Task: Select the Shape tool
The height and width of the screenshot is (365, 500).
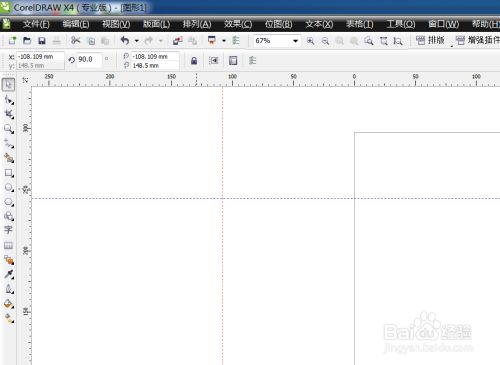Action: click(9, 100)
